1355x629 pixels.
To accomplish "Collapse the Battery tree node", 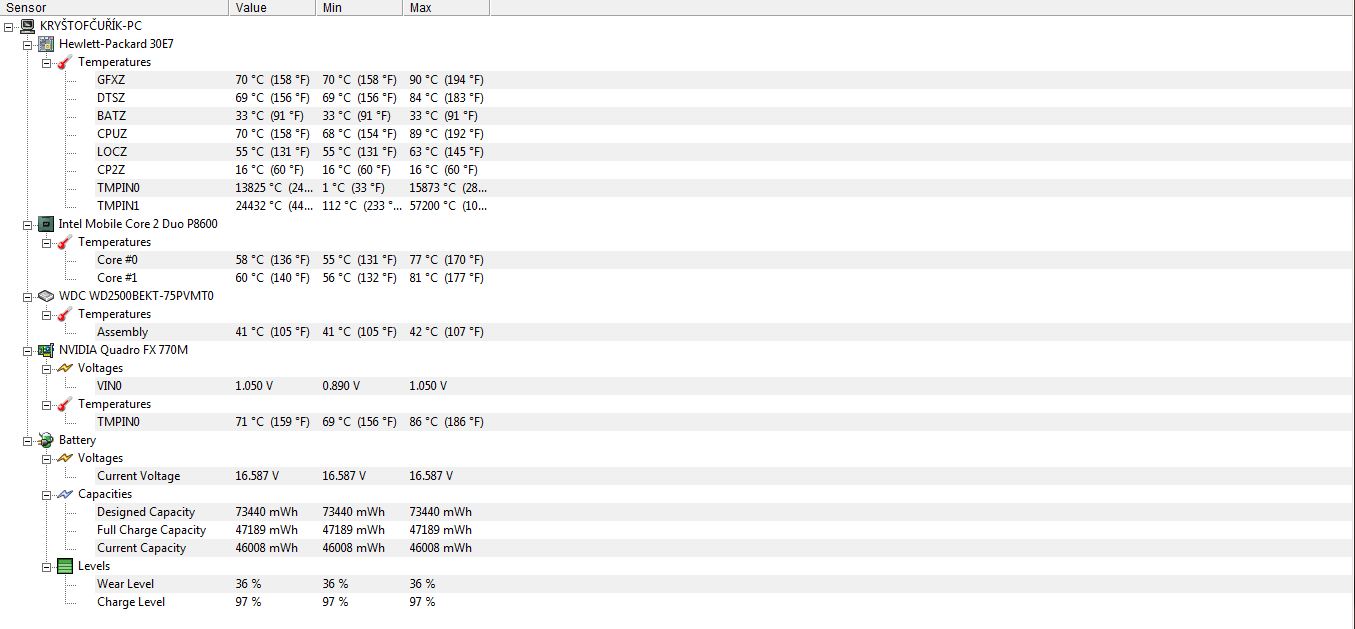I will click(x=28, y=440).
